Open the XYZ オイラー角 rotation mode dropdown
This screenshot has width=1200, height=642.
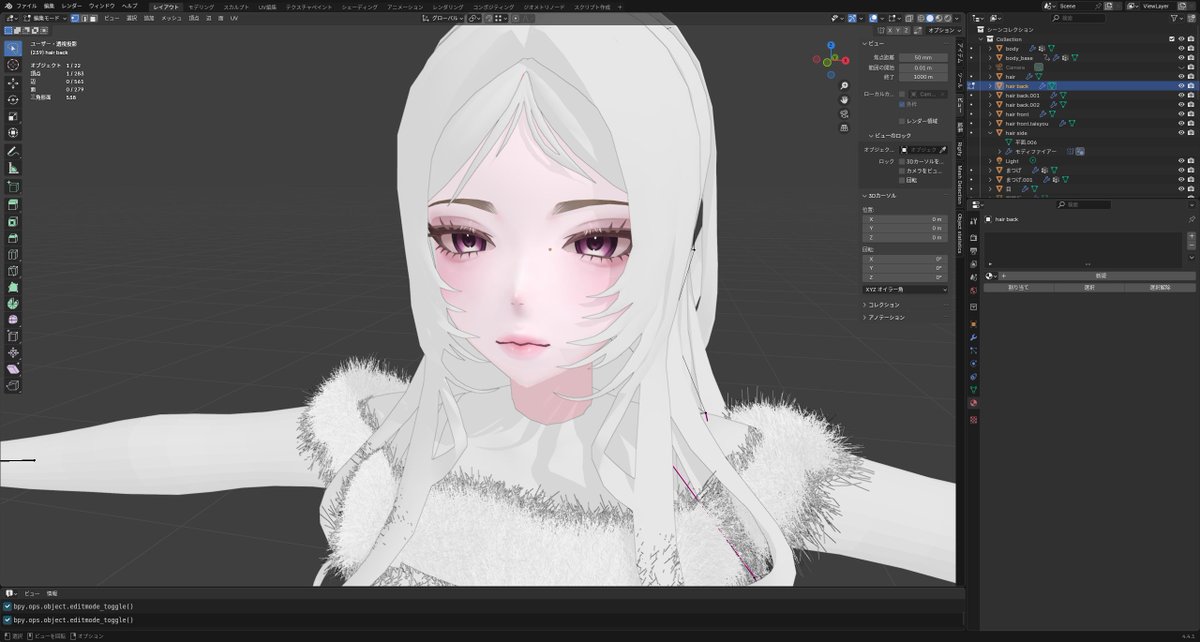click(905, 290)
